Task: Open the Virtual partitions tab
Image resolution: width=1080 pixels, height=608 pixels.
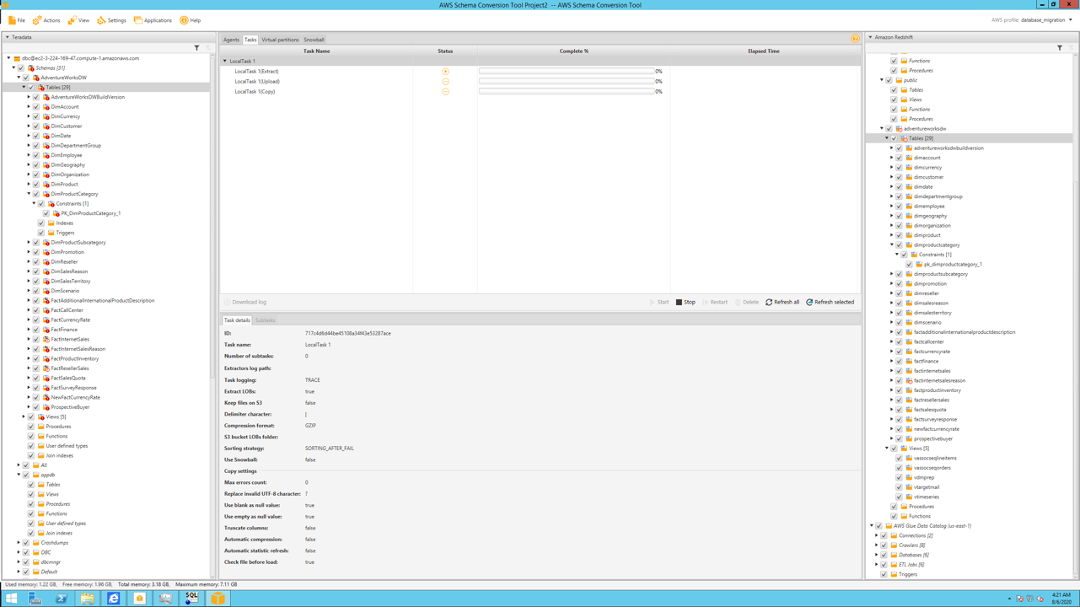Action: [x=280, y=40]
